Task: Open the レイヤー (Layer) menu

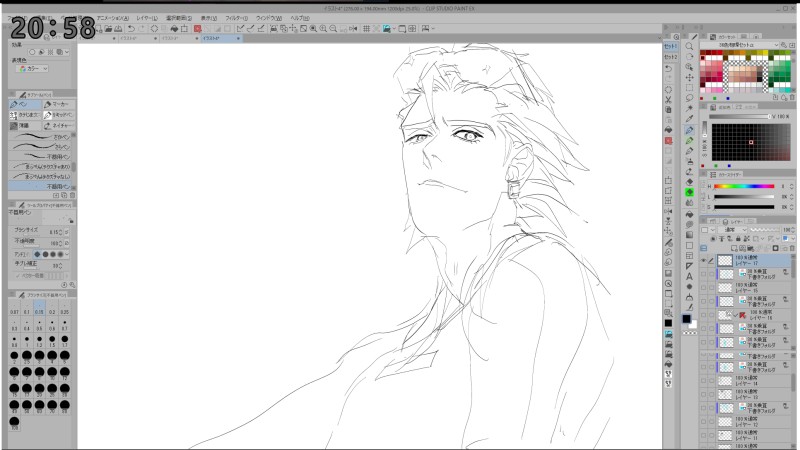Action: coord(146,17)
